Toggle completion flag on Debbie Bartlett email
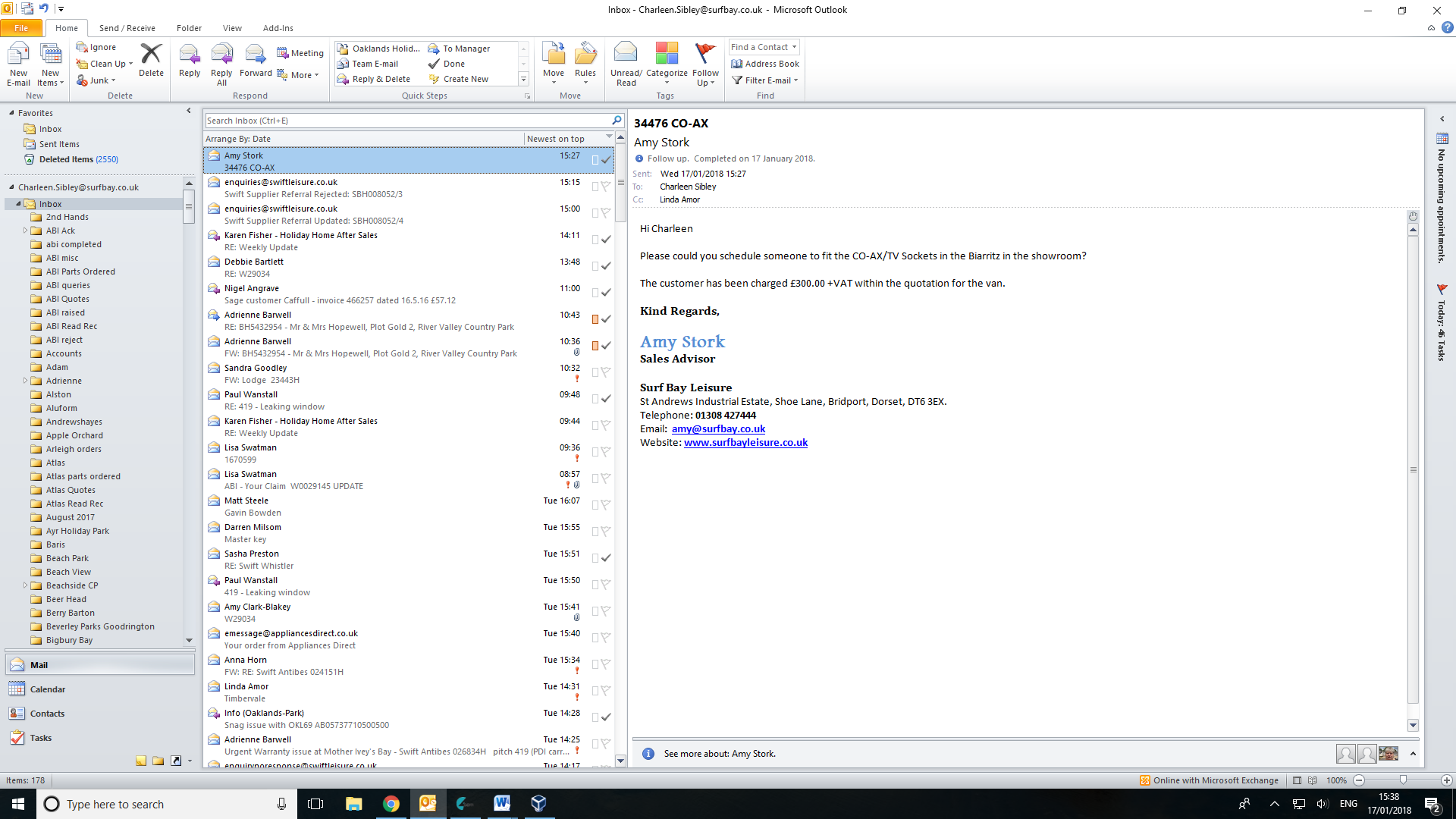The width and height of the screenshot is (1456, 819). (x=606, y=266)
